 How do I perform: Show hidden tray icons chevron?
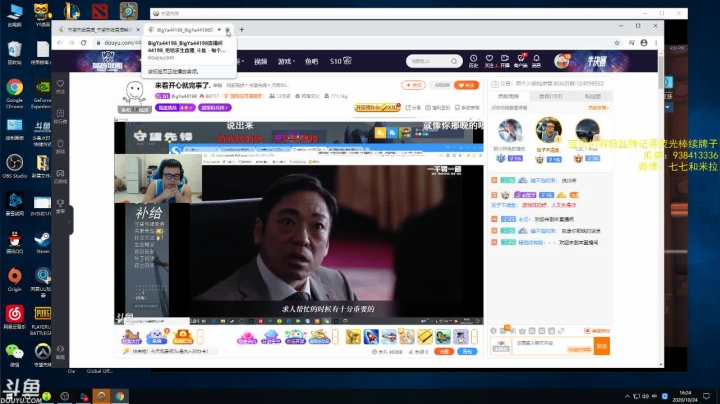(x=627, y=396)
